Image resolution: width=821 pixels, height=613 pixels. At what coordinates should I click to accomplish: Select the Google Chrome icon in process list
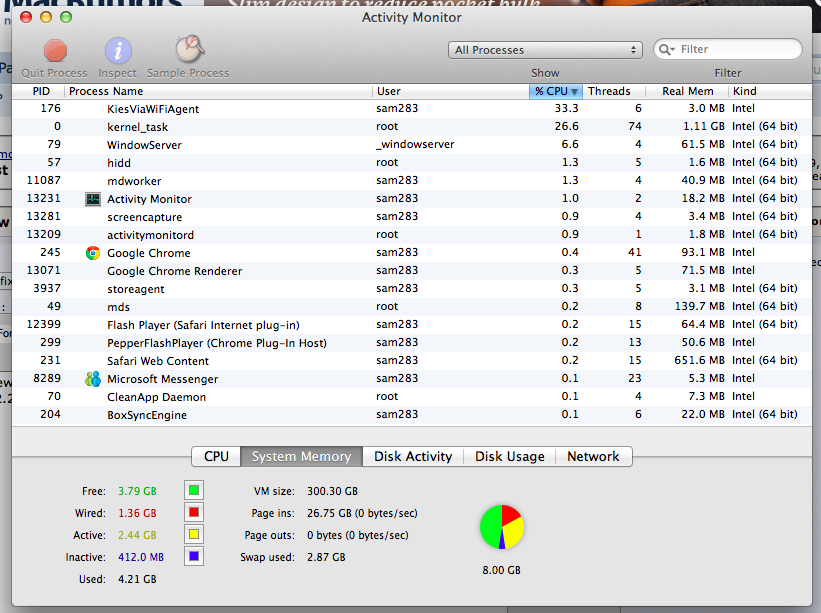pyautogui.click(x=93, y=253)
